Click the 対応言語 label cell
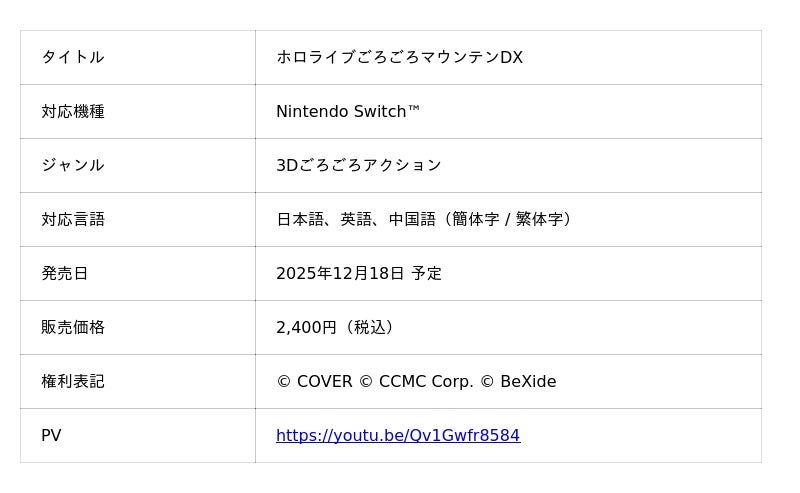Viewport: 800px width, 493px height. (73, 220)
